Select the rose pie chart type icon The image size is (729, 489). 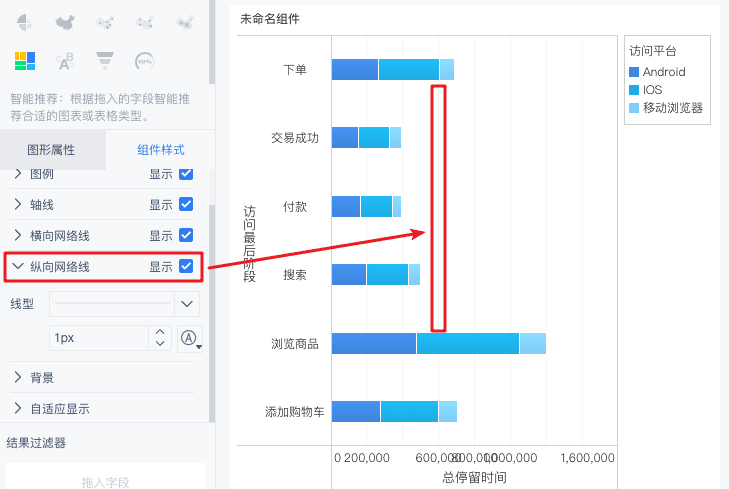pyautogui.click(x=24, y=22)
